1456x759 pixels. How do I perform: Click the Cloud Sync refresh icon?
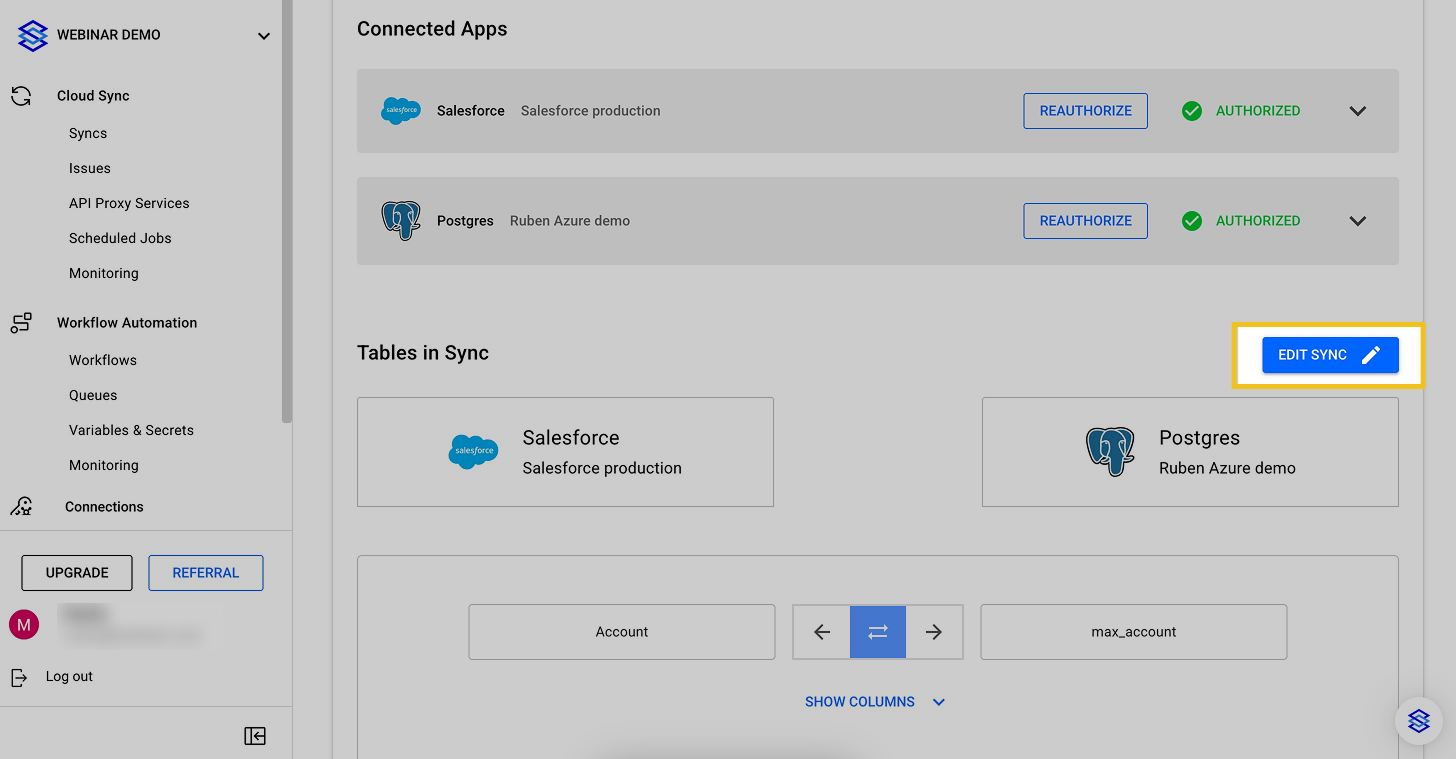tap(21, 96)
